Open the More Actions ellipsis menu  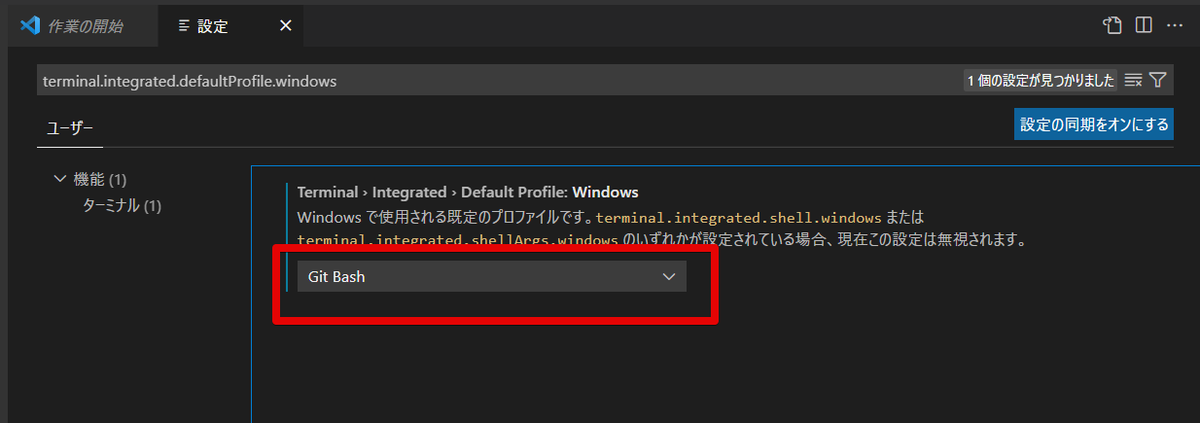click(1175, 25)
